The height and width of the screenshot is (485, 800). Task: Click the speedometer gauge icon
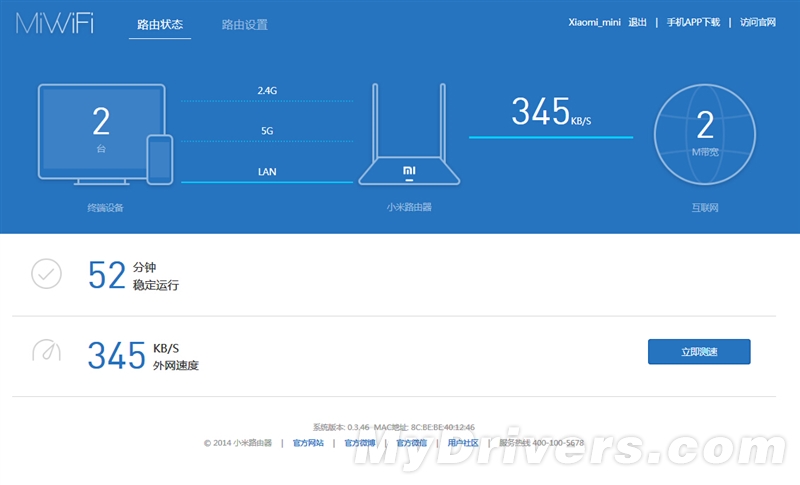tap(46, 350)
